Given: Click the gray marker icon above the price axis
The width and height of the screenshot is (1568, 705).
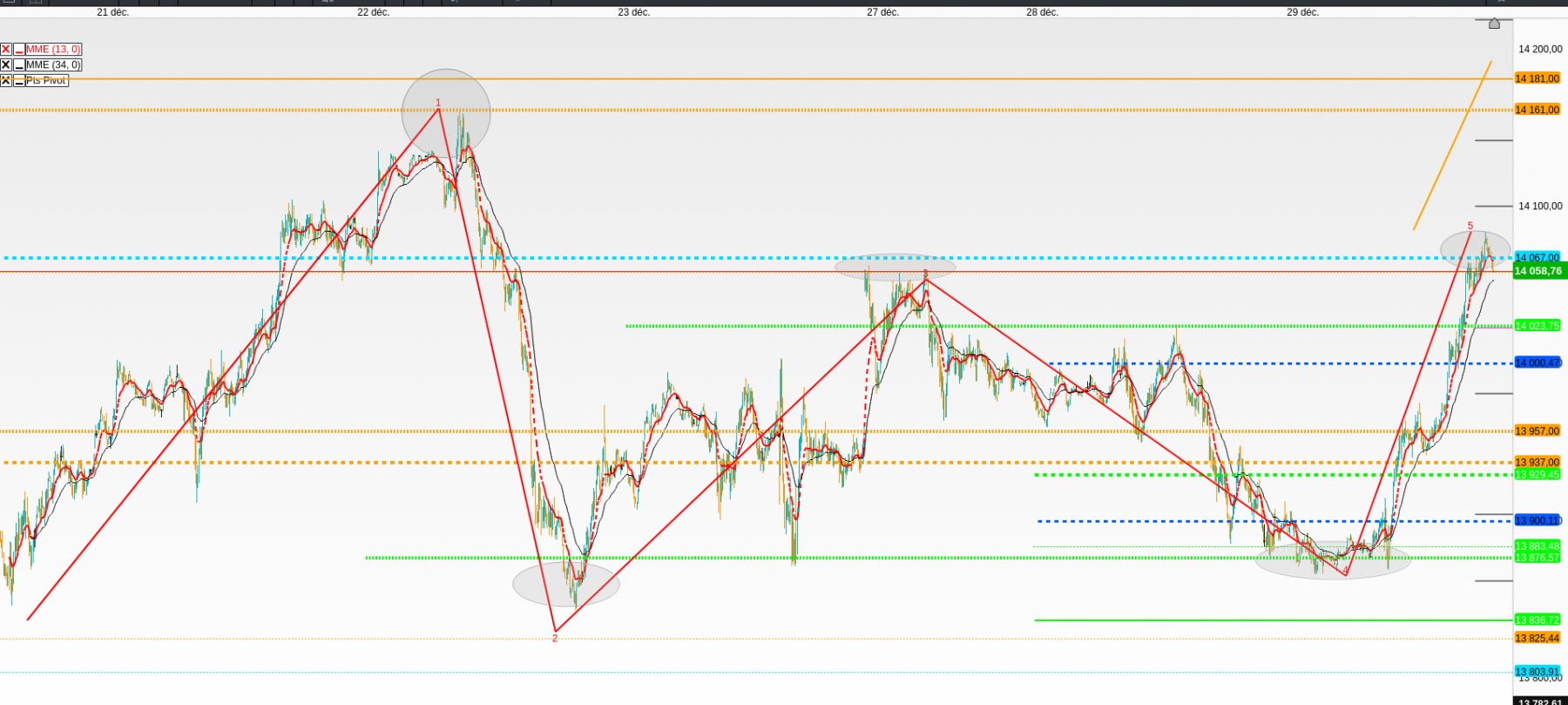Looking at the screenshot, I should (1494, 24).
